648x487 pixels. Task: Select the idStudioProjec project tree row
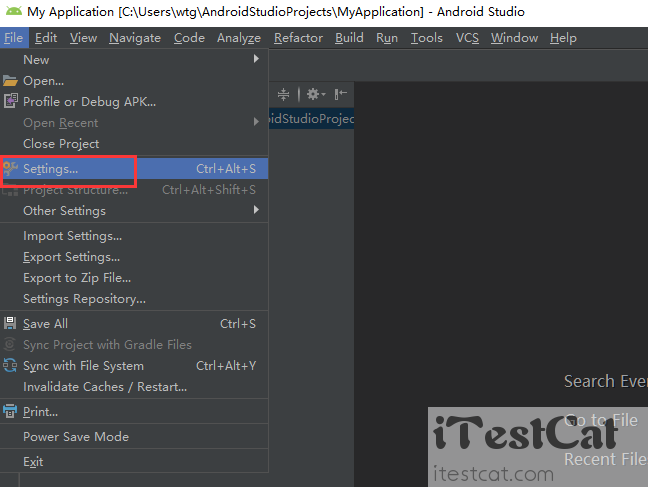coord(312,119)
